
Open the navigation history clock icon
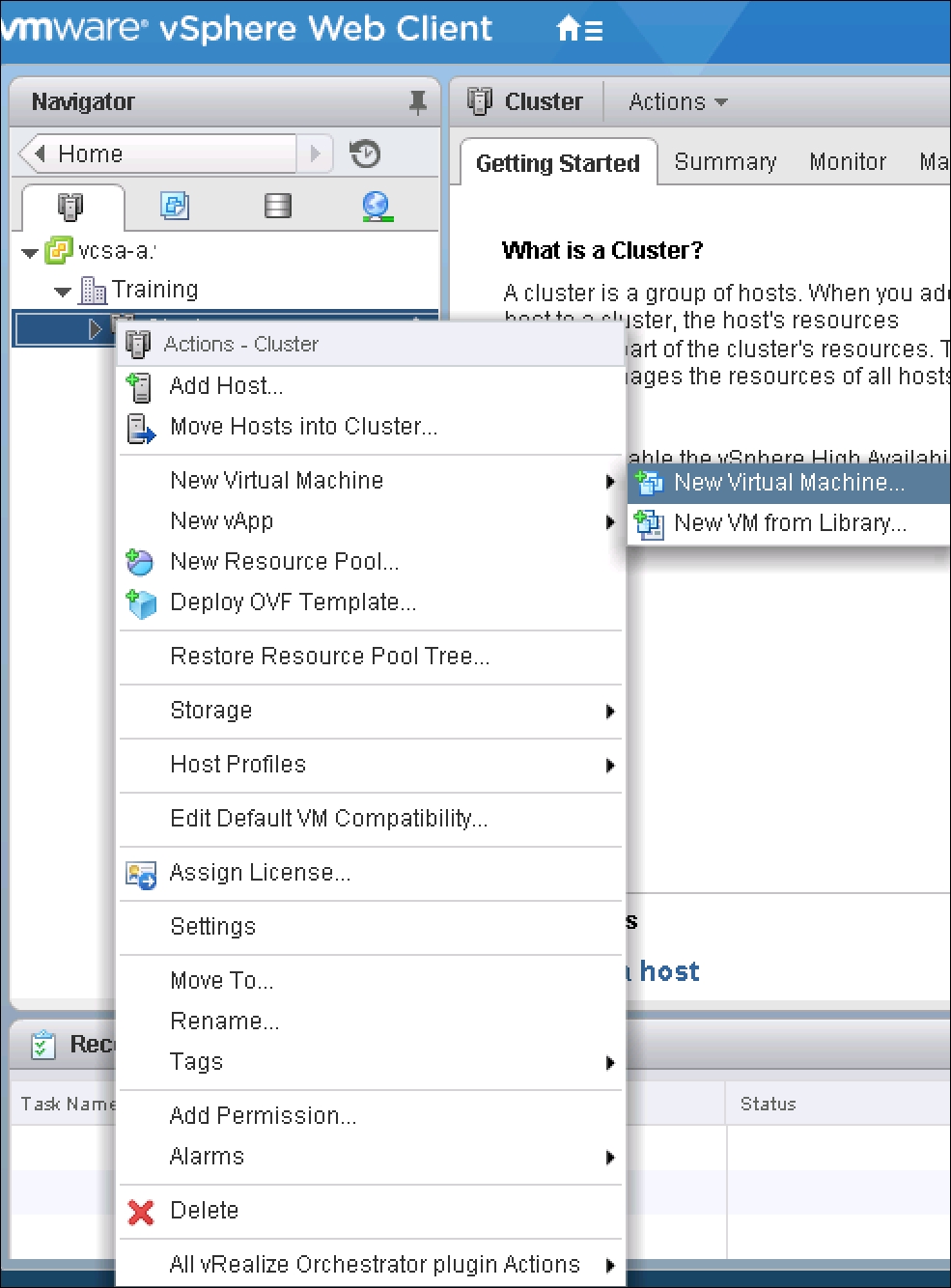(365, 154)
